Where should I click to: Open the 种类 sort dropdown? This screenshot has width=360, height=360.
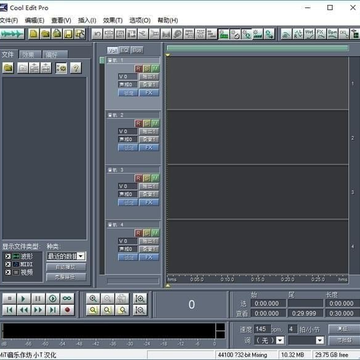point(81,256)
